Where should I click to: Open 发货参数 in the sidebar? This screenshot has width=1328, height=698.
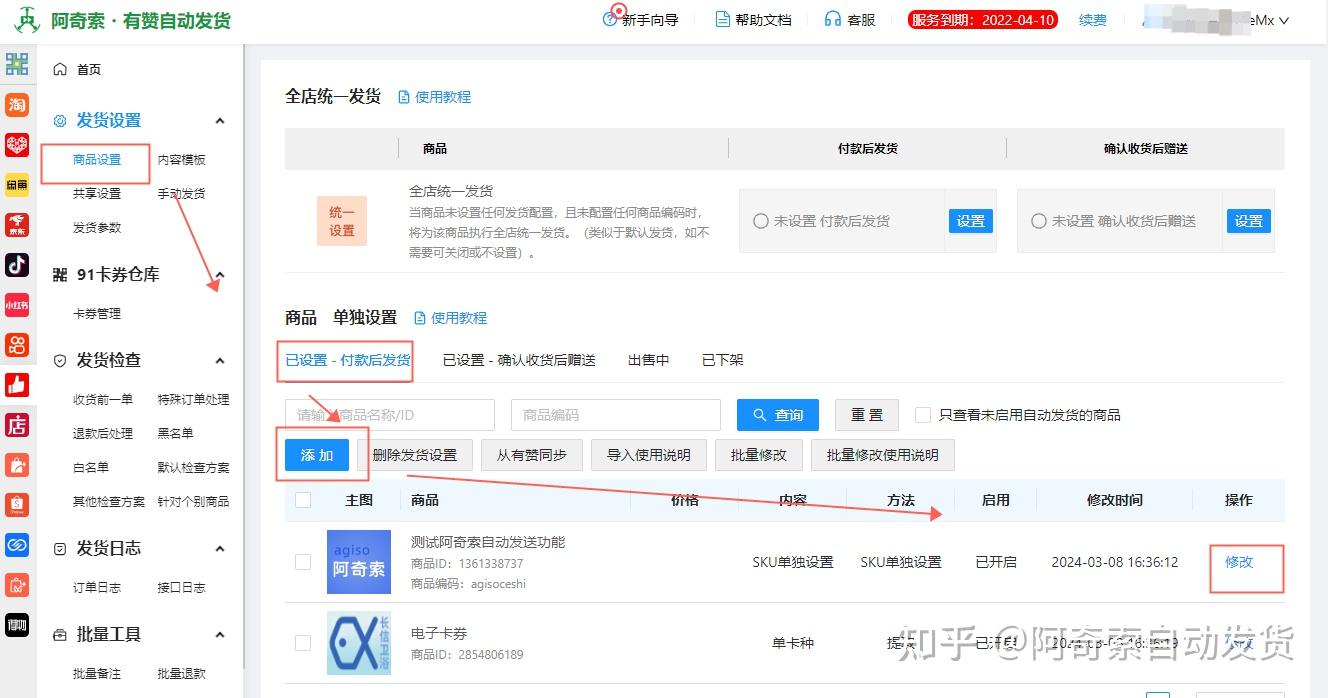(97, 228)
